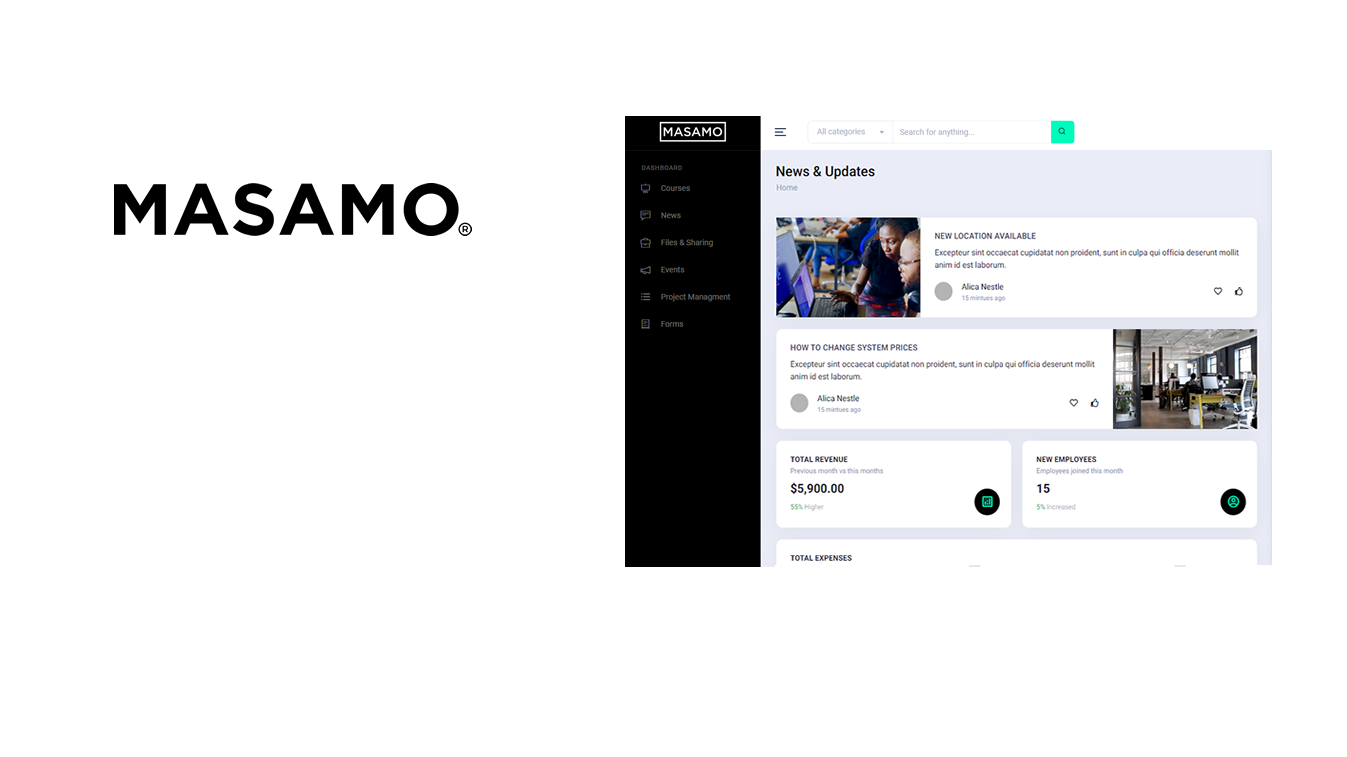Go to Events in sidebar
This screenshot has height=757, width=1347.
tap(672, 270)
